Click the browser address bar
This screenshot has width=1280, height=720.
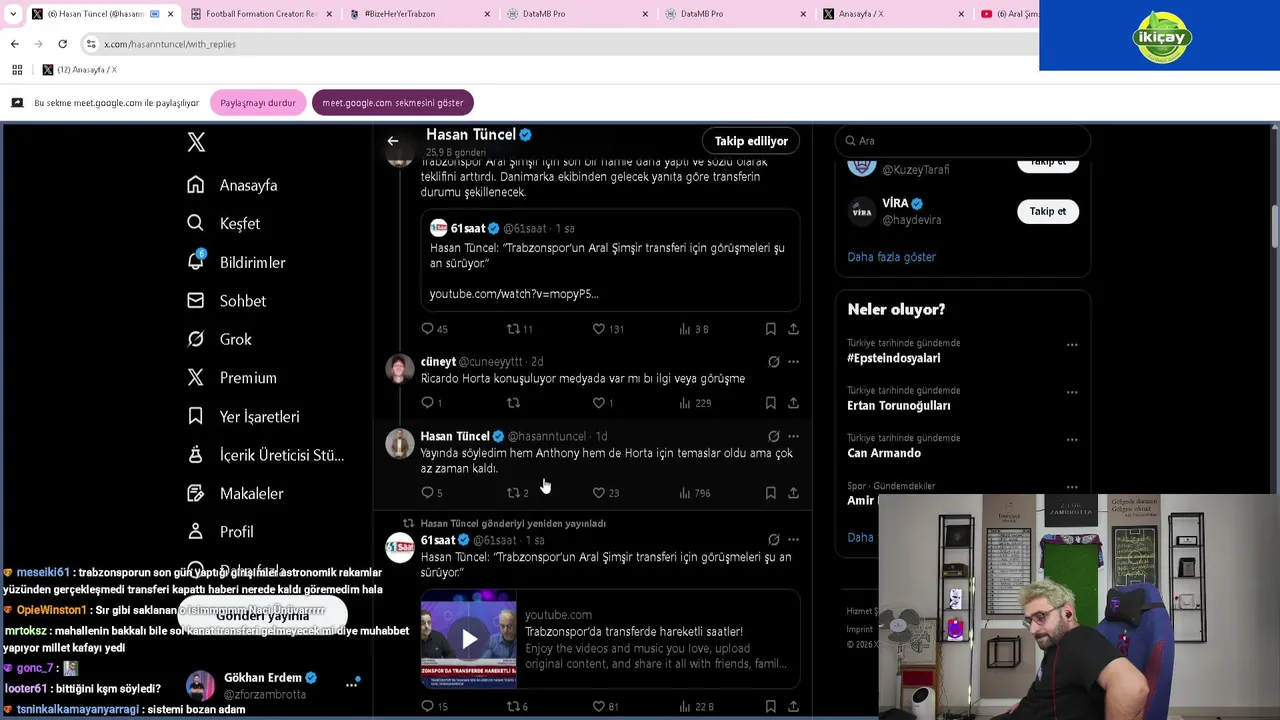[560, 44]
